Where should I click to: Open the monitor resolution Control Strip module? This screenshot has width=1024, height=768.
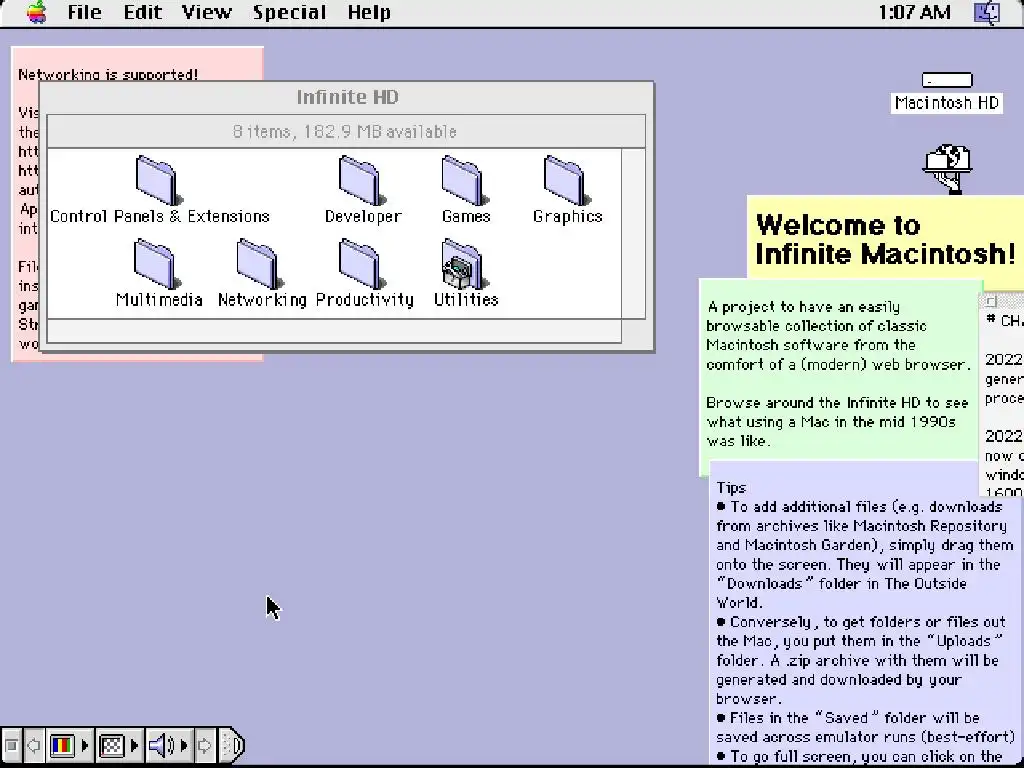(118, 745)
